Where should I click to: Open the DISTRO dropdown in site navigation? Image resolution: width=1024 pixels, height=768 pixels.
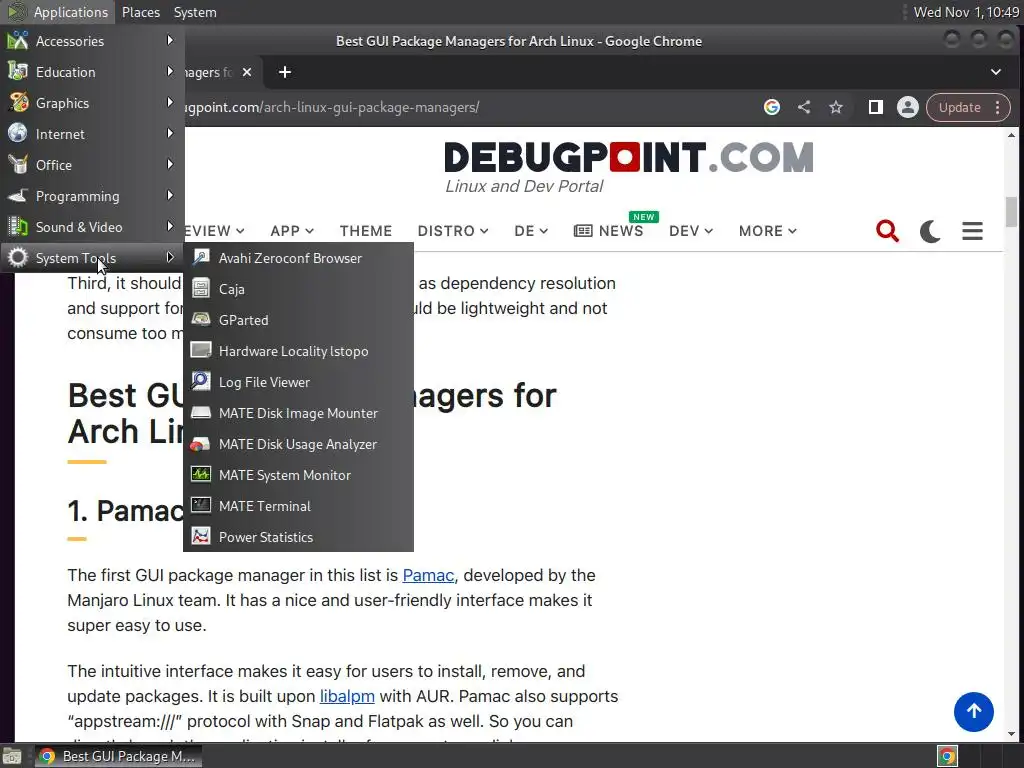coord(453,231)
